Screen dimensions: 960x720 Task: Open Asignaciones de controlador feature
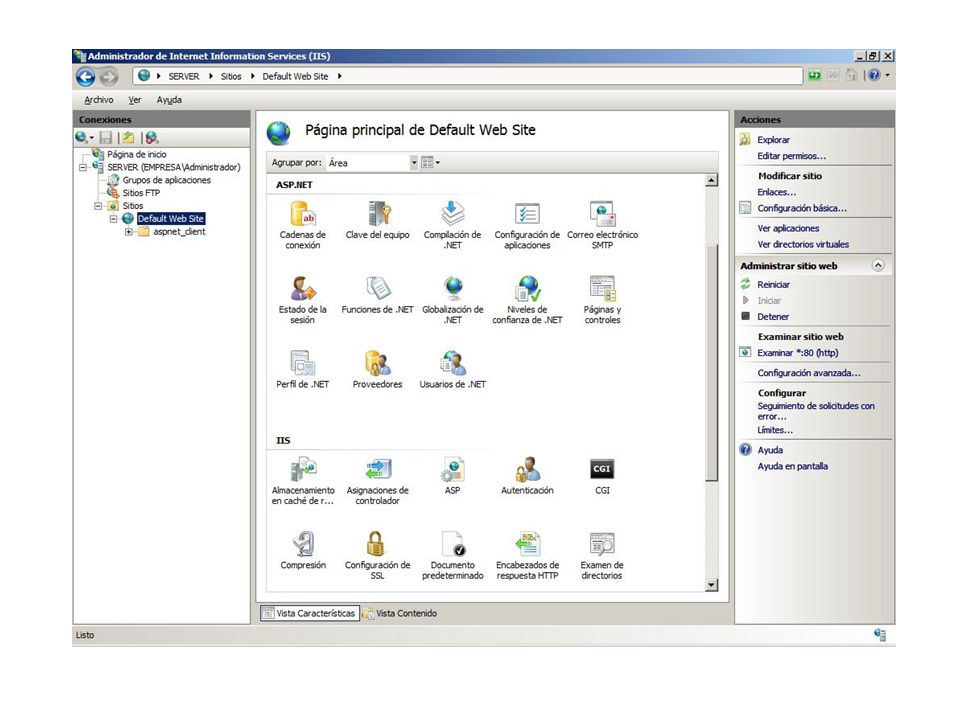point(377,481)
